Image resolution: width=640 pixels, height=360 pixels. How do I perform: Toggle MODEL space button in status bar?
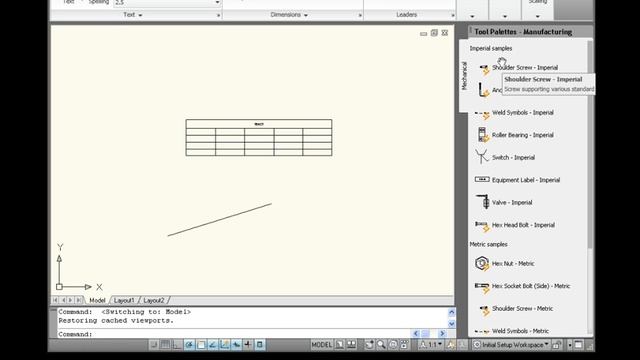[322, 344]
